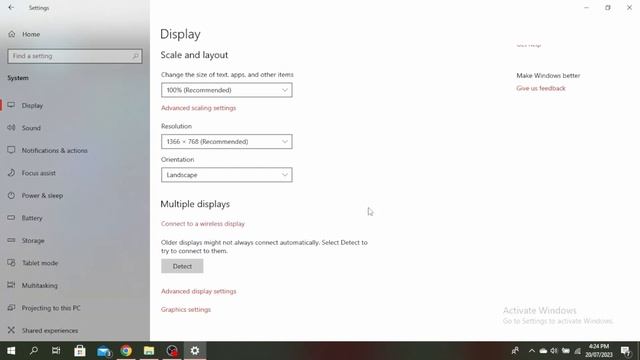Viewport: 640px width, 360px height.
Task: Go back with the Settings back arrow
Action: click(11, 7)
